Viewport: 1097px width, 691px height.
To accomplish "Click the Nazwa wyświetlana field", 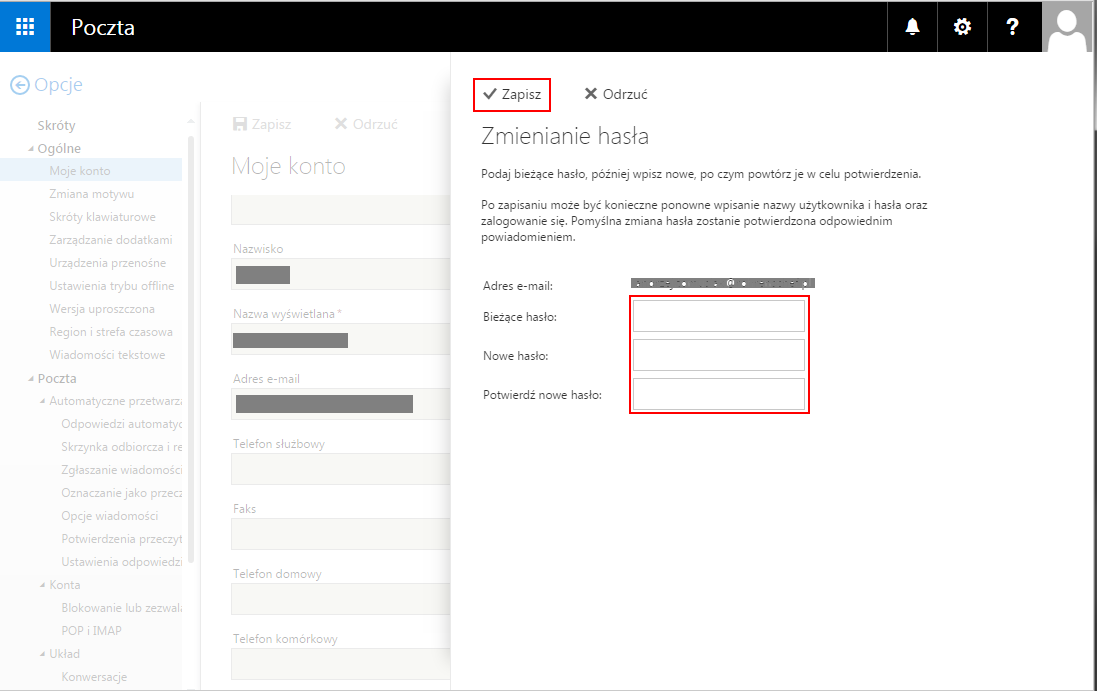I will click(341, 339).
